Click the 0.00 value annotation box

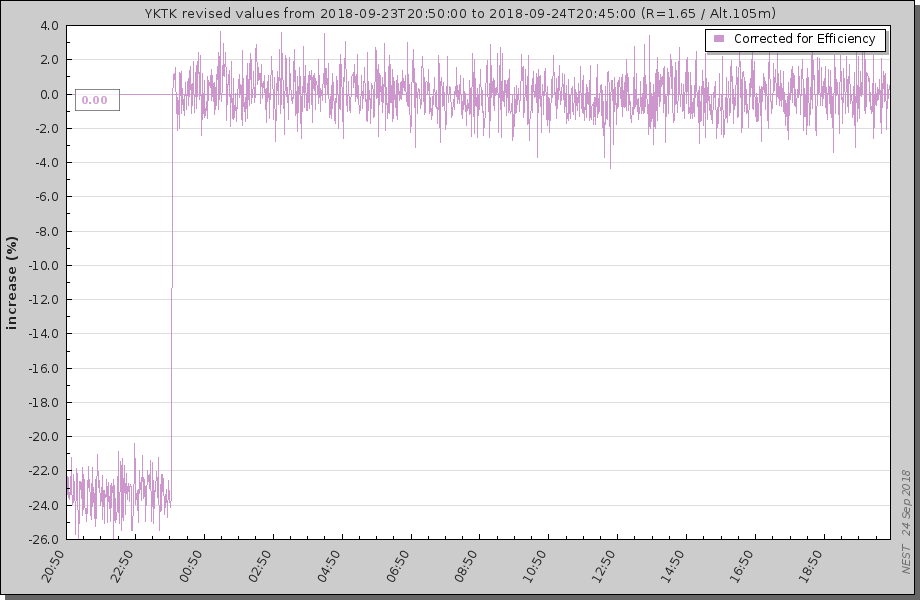tap(97, 100)
